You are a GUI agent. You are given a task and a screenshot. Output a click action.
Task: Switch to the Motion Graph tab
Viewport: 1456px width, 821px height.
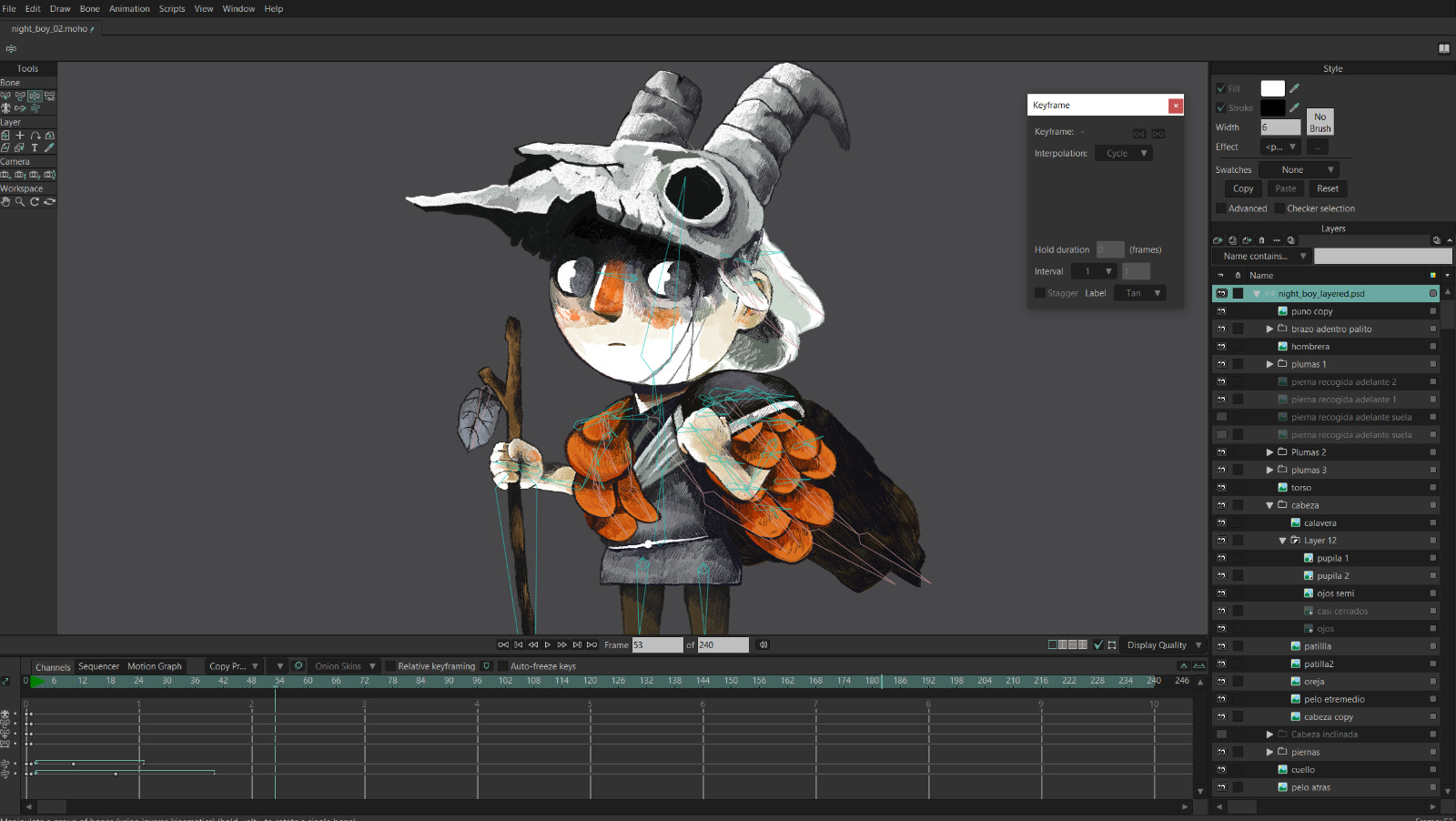tap(154, 666)
